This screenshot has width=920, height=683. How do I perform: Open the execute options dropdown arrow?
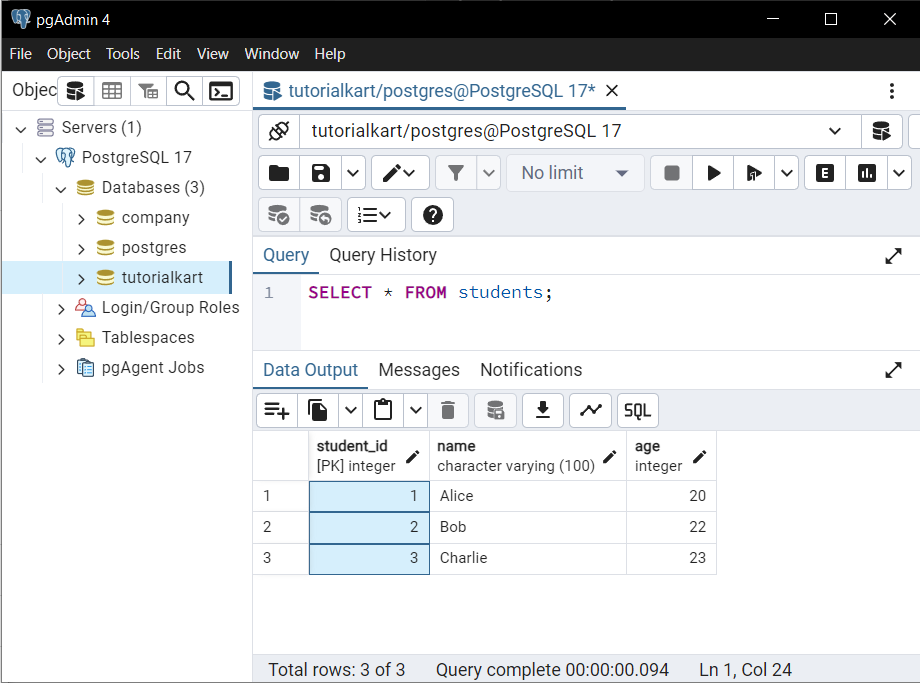(x=787, y=173)
